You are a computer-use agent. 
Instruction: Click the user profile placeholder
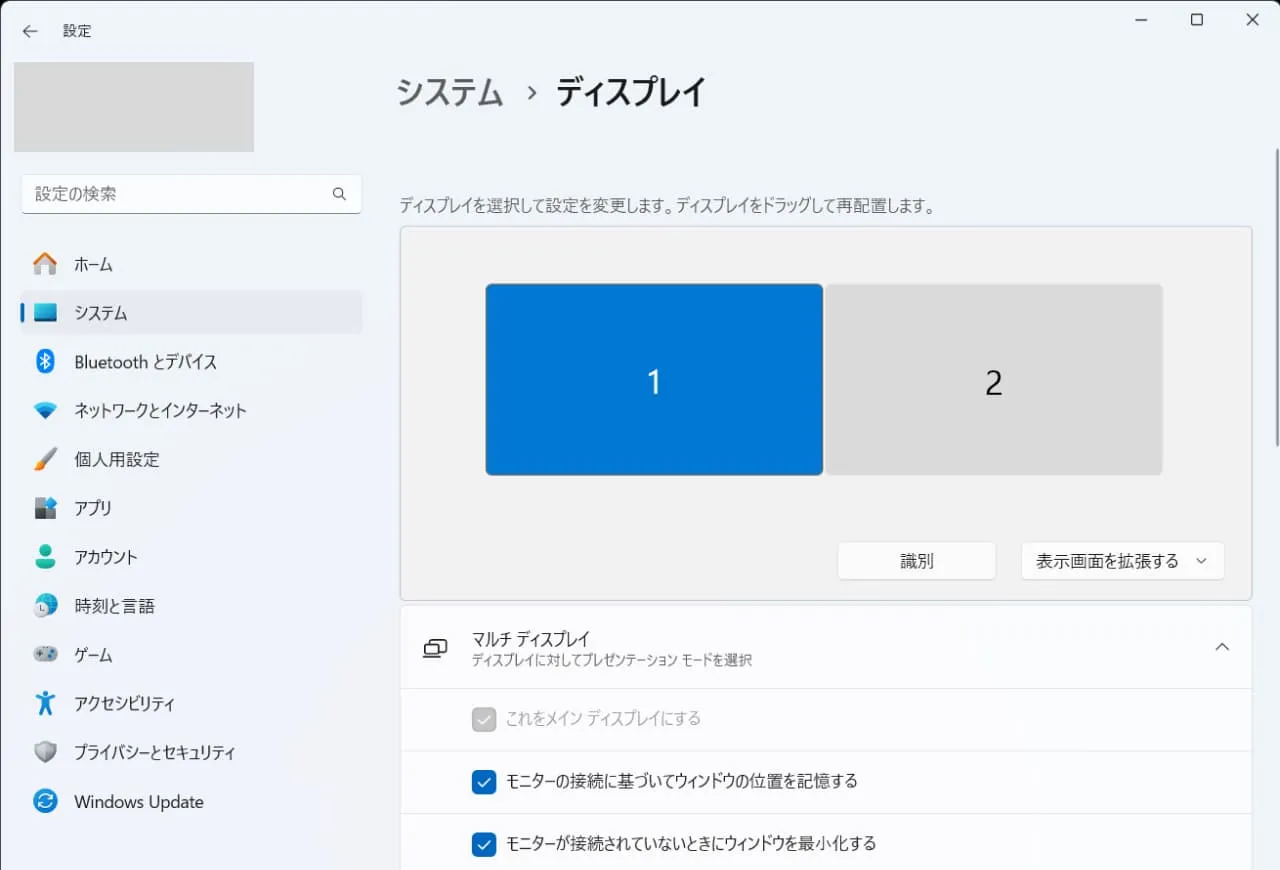point(134,107)
